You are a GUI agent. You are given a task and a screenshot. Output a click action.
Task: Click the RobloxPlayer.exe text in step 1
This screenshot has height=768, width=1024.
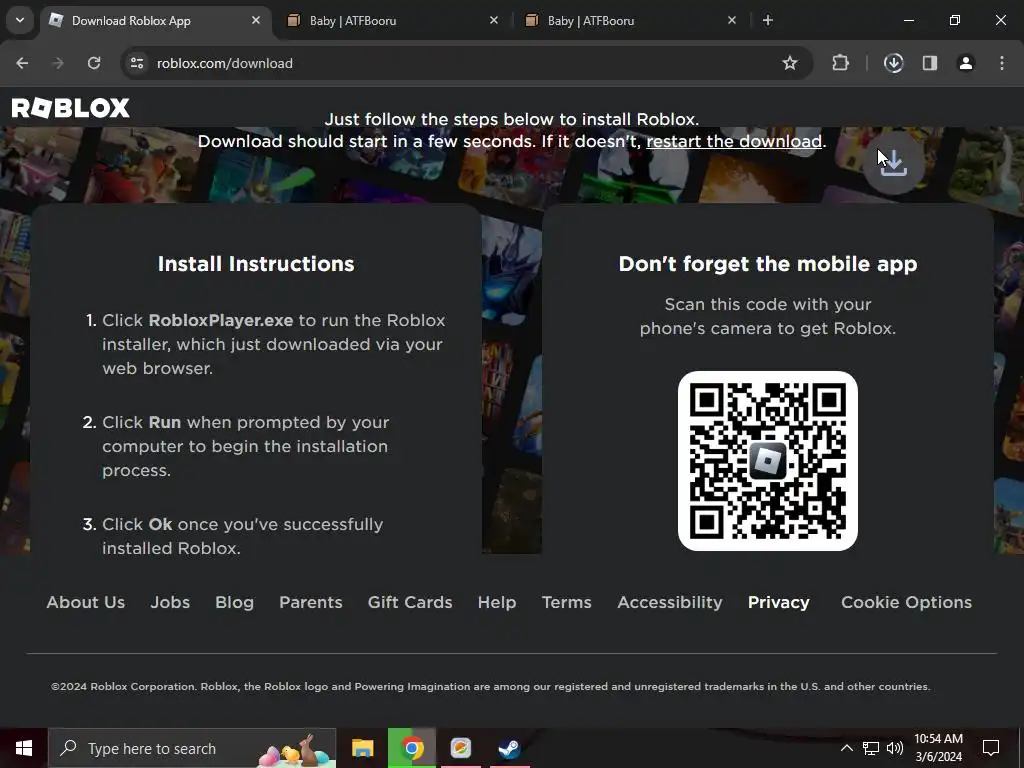221,320
